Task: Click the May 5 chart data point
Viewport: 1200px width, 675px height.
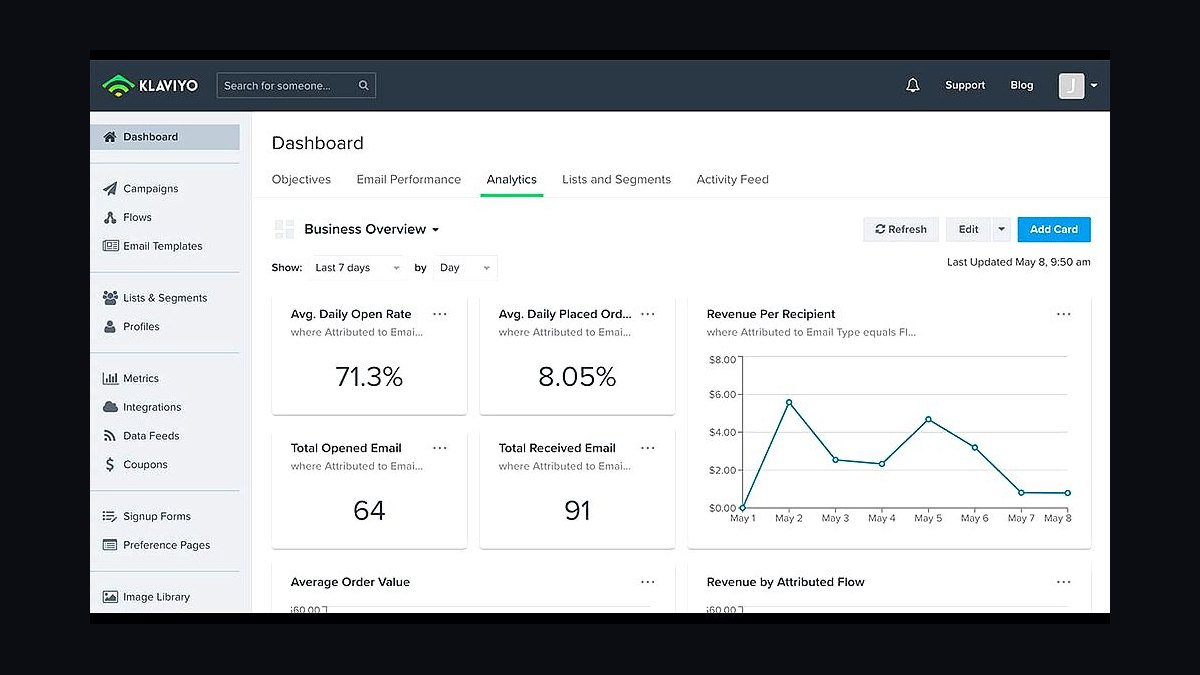Action: (928, 419)
